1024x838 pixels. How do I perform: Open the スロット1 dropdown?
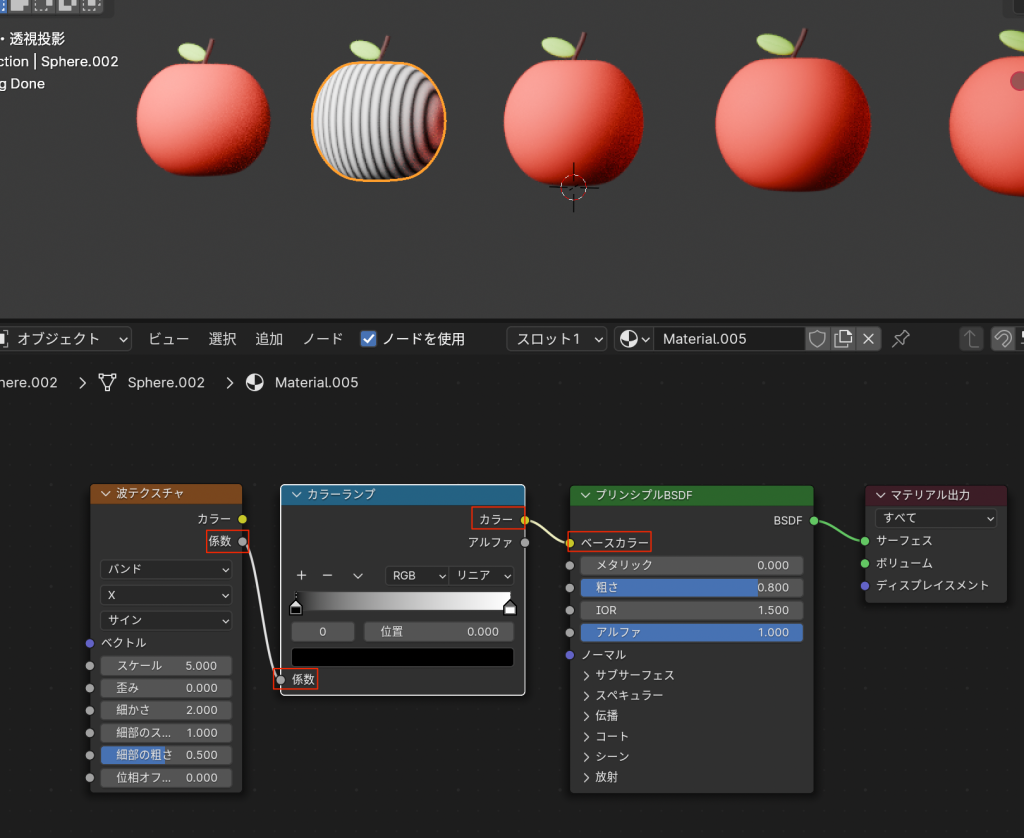pyautogui.click(x=556, y=339)
